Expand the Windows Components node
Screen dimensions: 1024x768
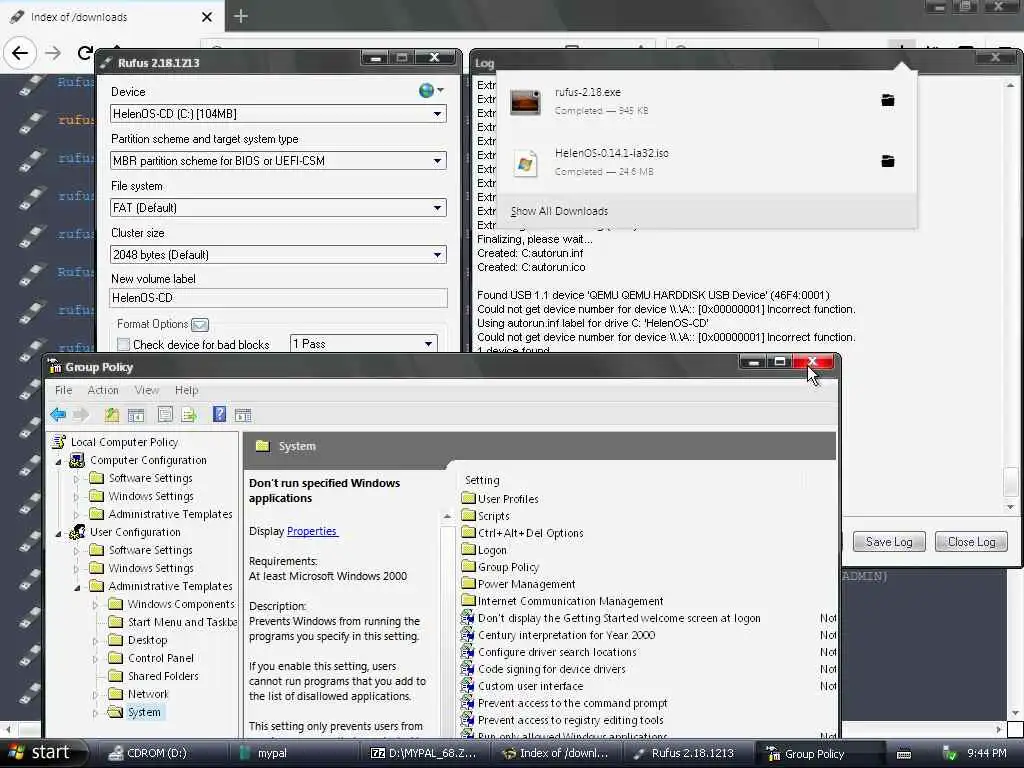pos(96,605)
